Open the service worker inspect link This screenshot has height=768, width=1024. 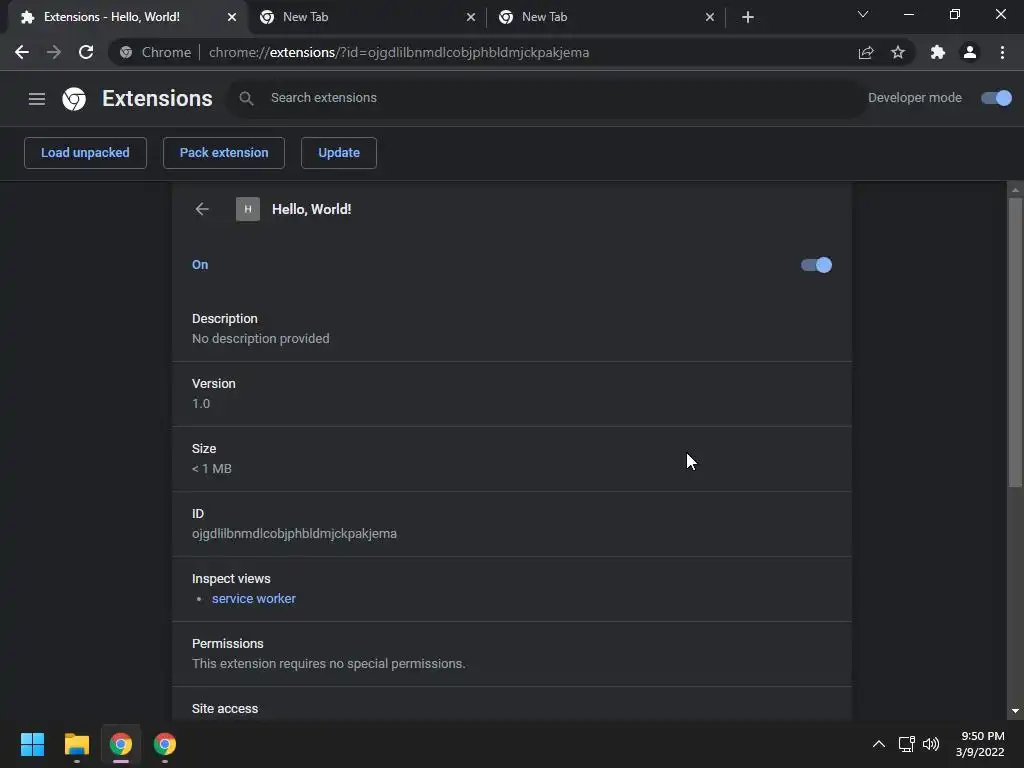pos(253,599)
